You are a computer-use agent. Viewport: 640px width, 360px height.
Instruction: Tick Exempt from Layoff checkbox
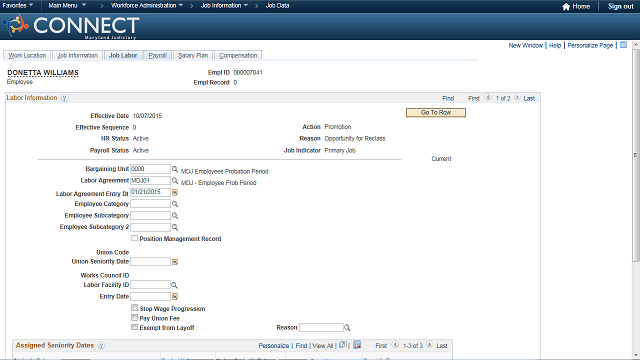pyautogui.click(x=134, y=327)
